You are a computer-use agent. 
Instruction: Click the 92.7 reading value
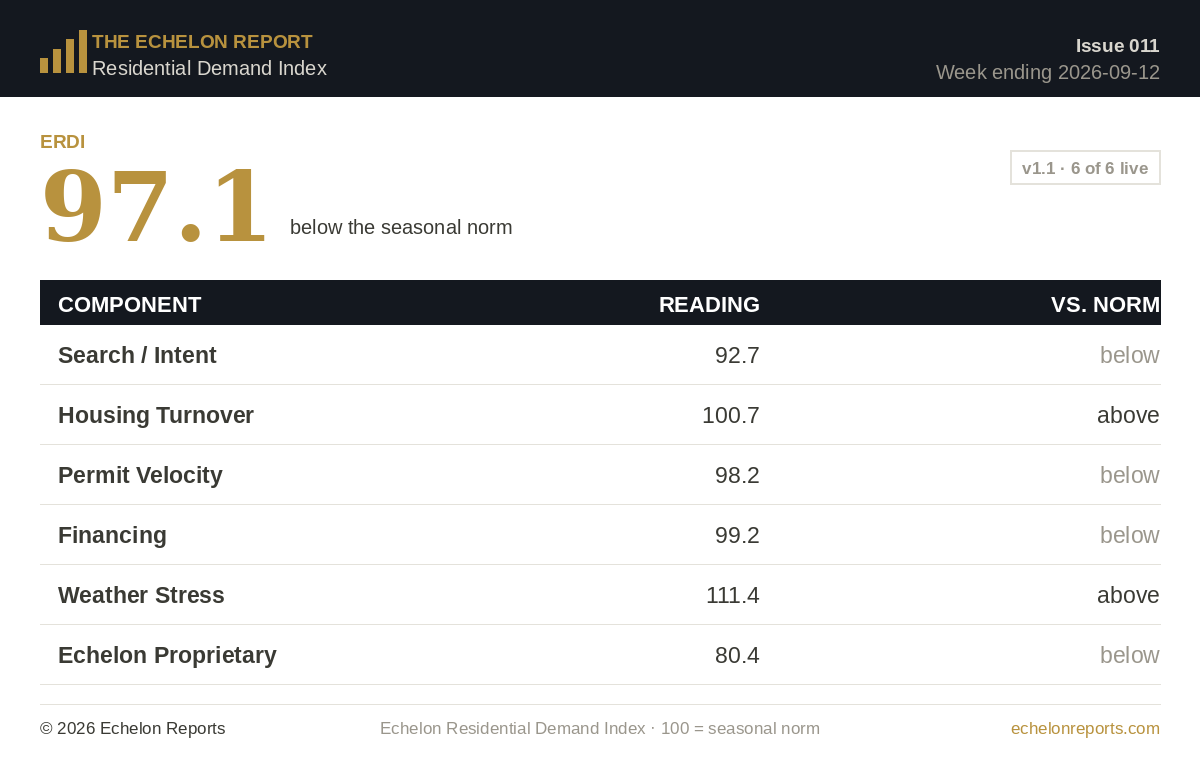pos(737,355)
